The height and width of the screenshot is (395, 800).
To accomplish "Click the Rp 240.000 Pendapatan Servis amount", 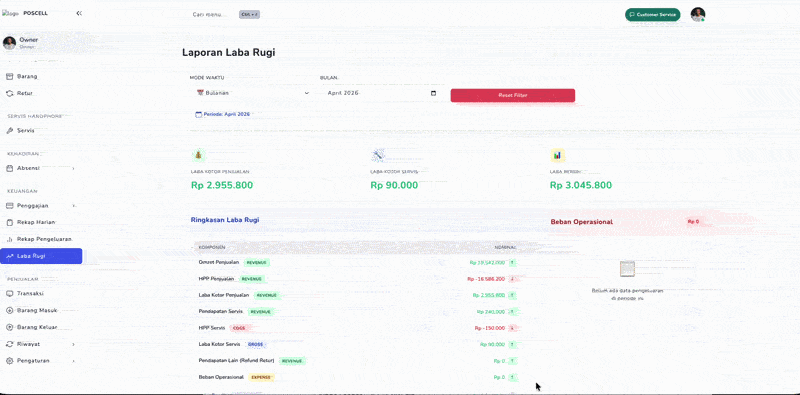I will click(491, 312).
